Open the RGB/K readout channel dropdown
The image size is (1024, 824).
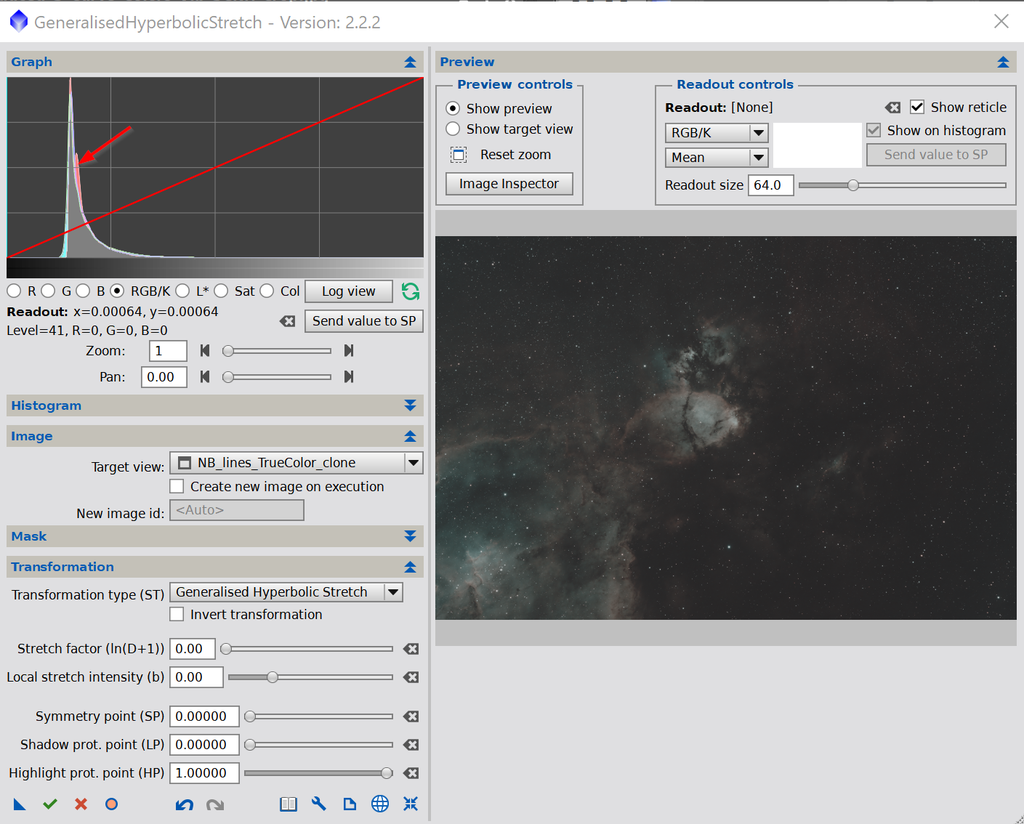tap(716, 133)
